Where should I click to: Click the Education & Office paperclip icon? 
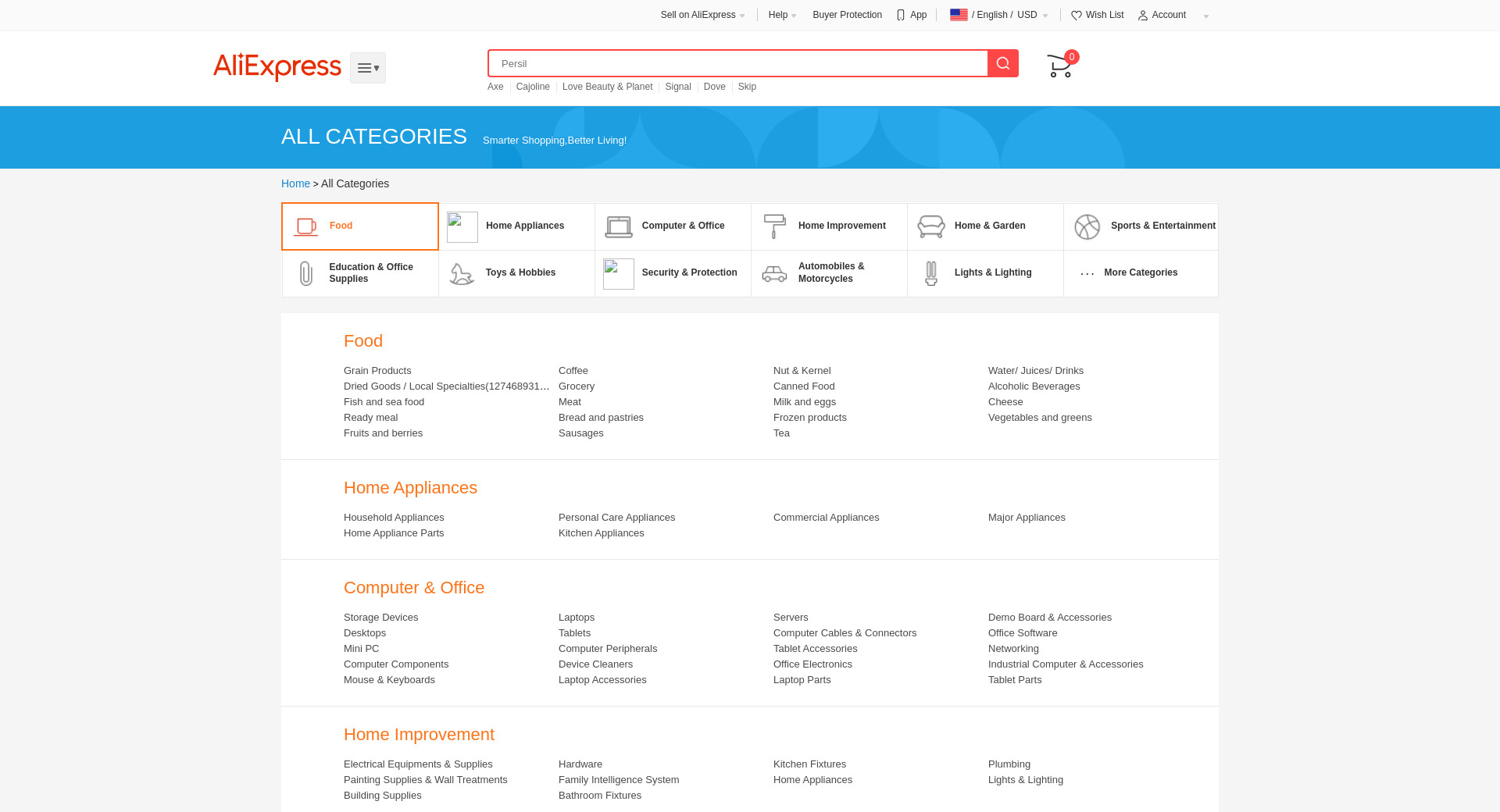[306, 273]
